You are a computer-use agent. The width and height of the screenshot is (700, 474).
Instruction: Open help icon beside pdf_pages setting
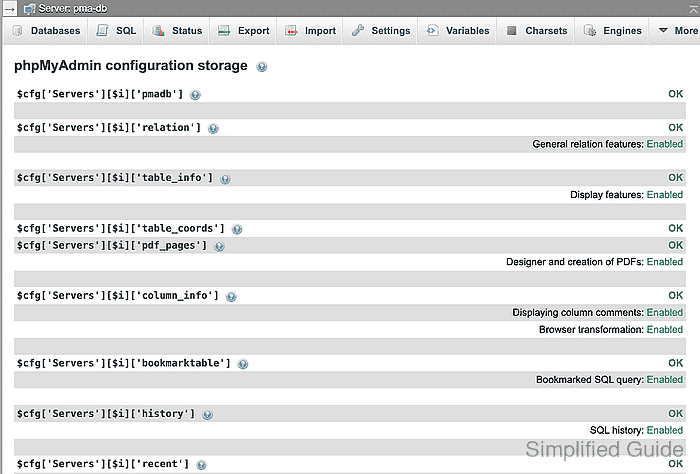[x=219, y=246]
